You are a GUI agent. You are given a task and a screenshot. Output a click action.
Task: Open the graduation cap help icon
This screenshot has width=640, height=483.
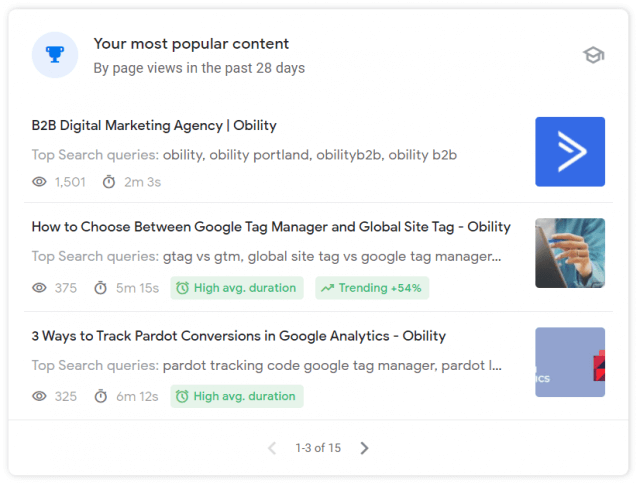tap(593, 55)
